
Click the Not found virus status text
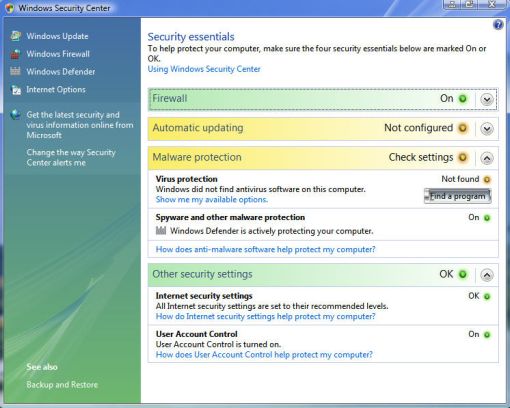(x=460, y=179)
